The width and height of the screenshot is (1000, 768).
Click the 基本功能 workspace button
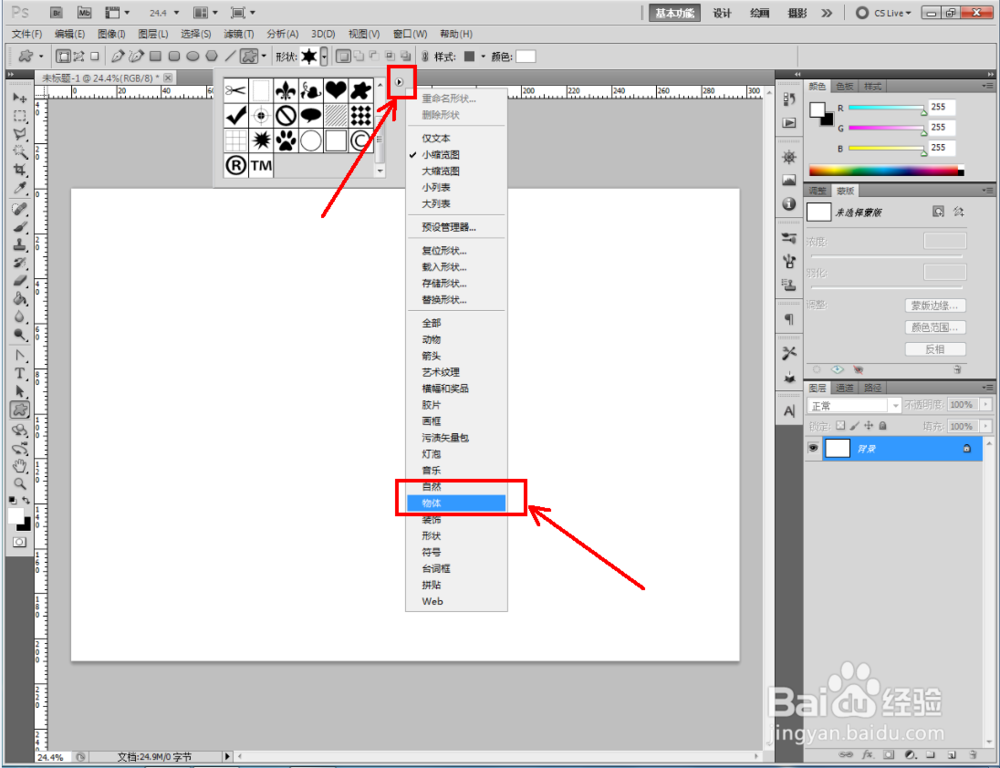tap(675, 13)
